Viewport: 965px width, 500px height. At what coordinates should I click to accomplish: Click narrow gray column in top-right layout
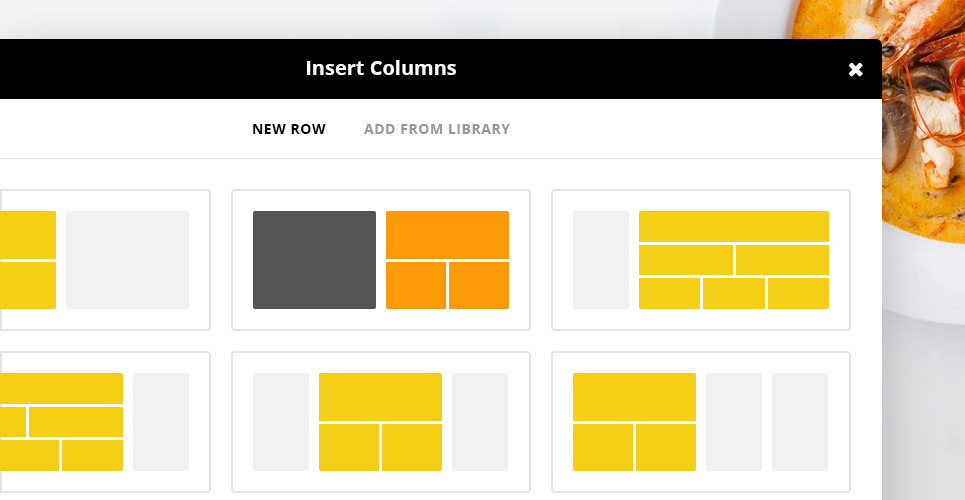pyautogui.click(x=601, y=260)
